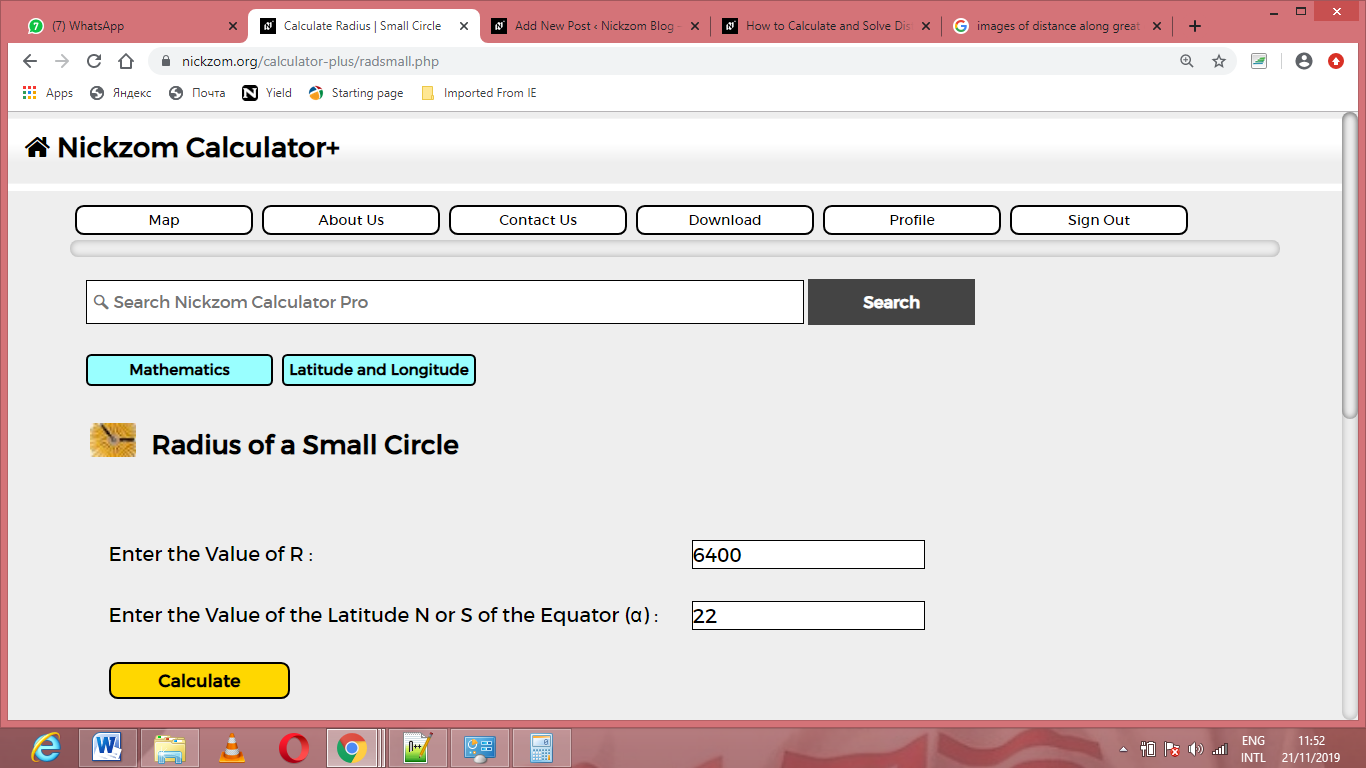This screenshot has width=1366, height=768.
Task: Switch to How to Calculate and Solve tab
Action: (x=827, y=26)
